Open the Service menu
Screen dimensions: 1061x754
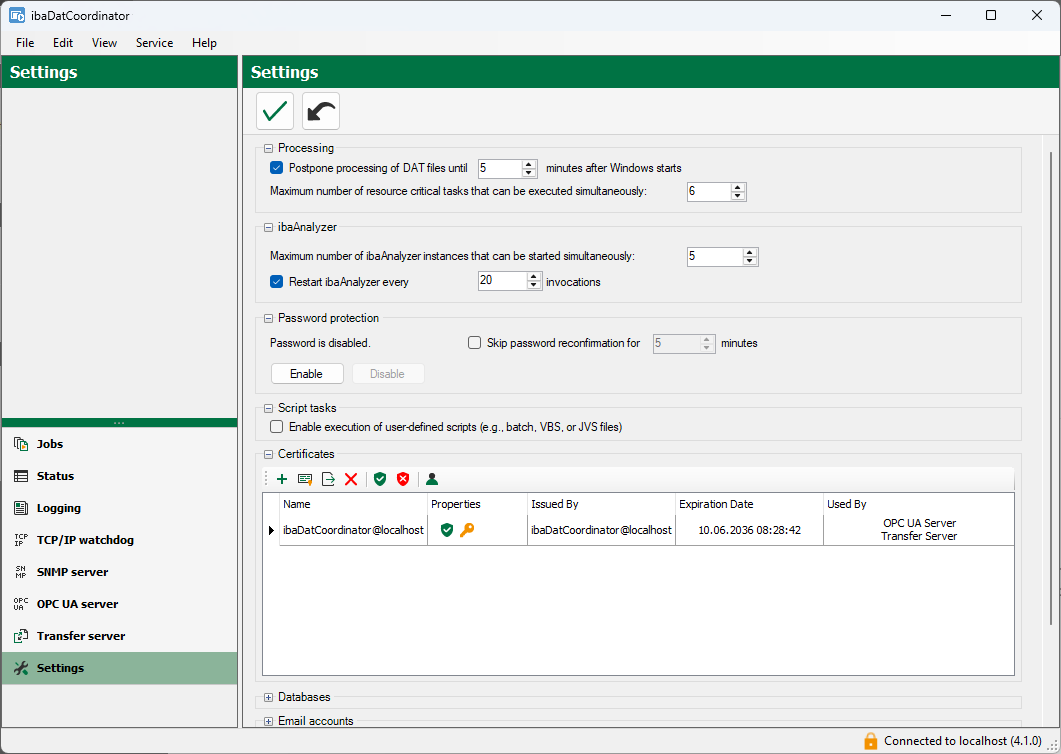154,43
